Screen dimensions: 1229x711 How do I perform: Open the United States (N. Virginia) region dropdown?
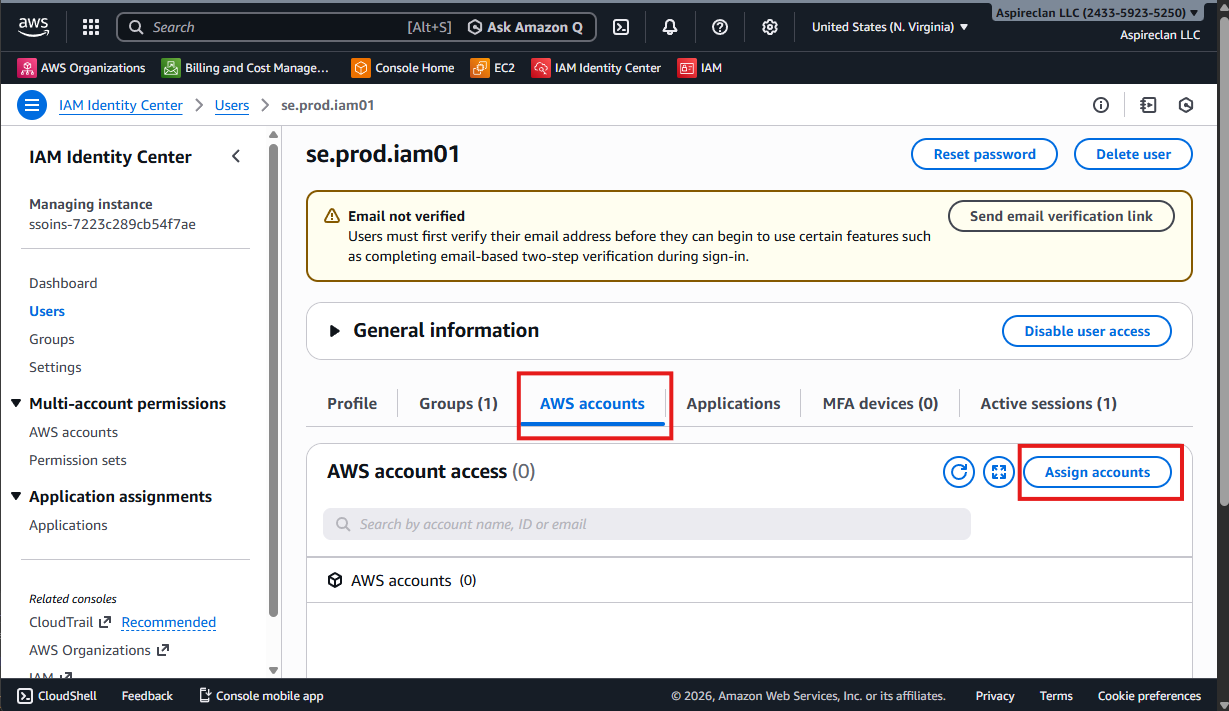(x=890, y=27)
